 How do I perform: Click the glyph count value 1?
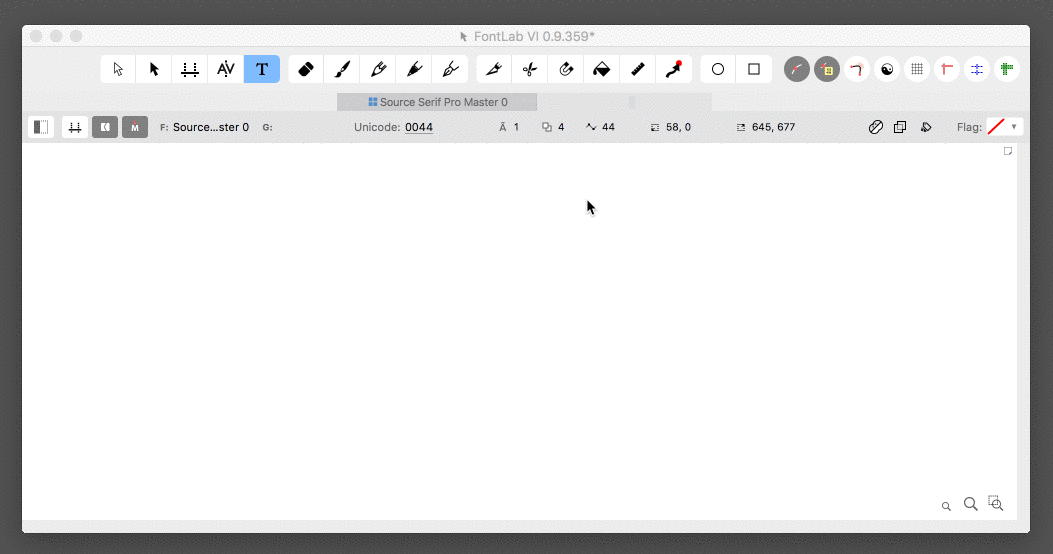pyautogui.click(x=516, y=127)
